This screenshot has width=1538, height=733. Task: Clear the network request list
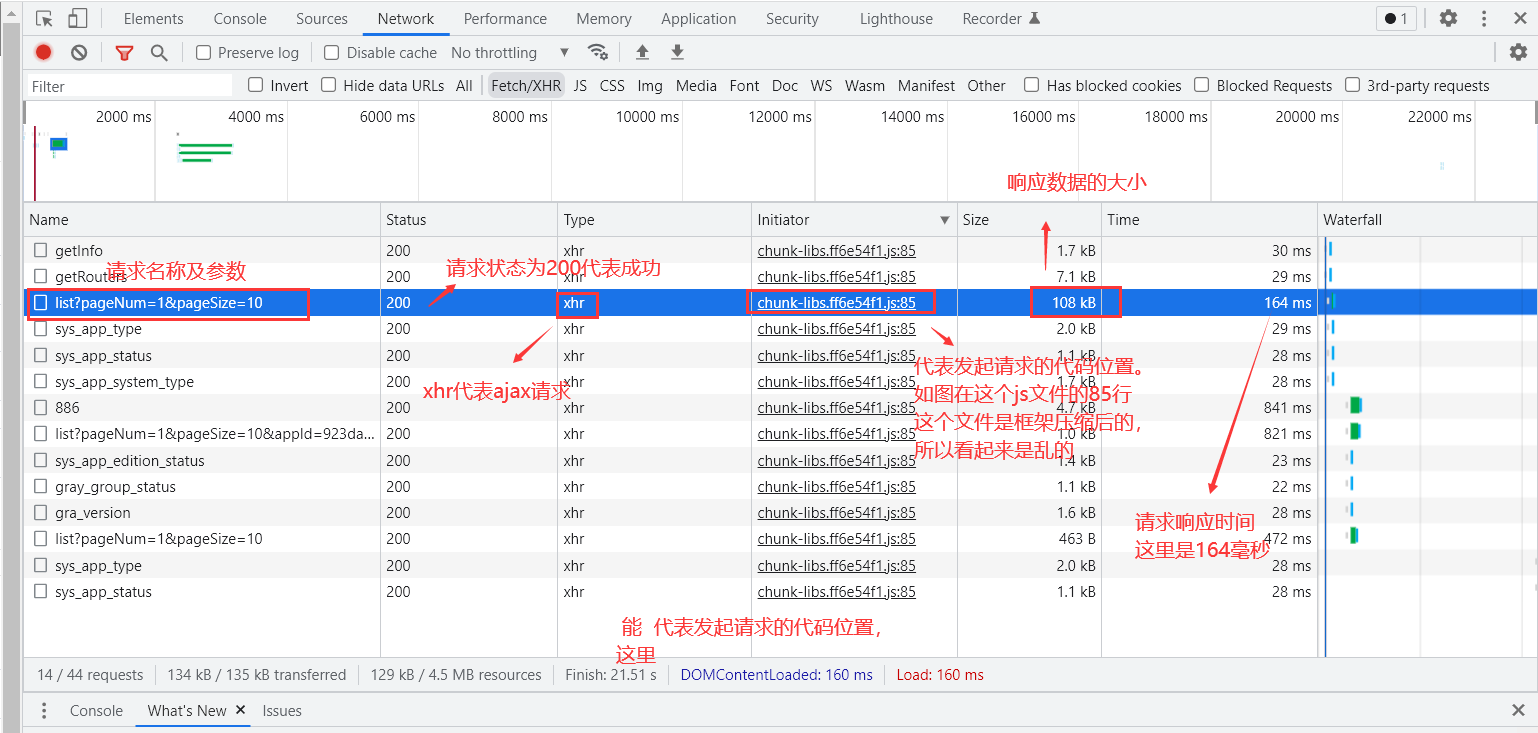[79, 52]
